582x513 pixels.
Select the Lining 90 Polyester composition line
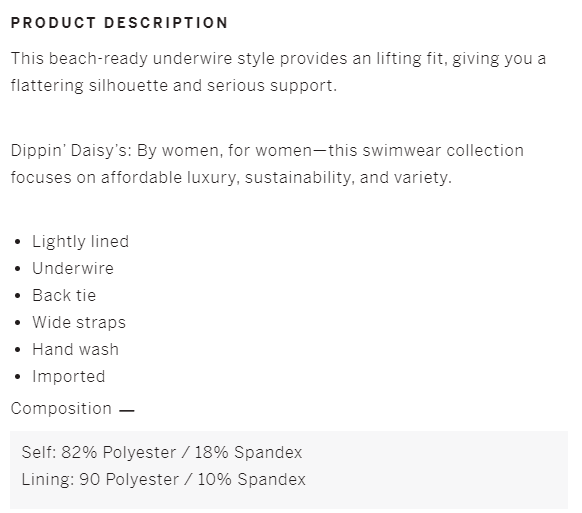click(x=163, y=479)
